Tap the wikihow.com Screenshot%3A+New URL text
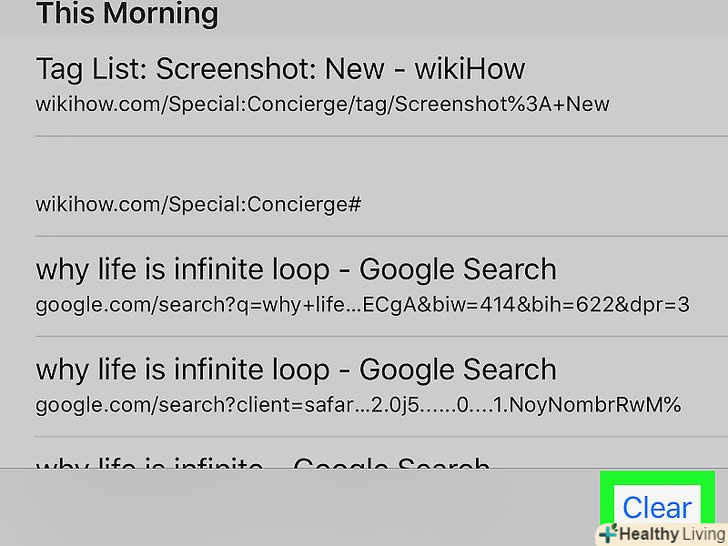Screen dimensions: 728x546 322,104
